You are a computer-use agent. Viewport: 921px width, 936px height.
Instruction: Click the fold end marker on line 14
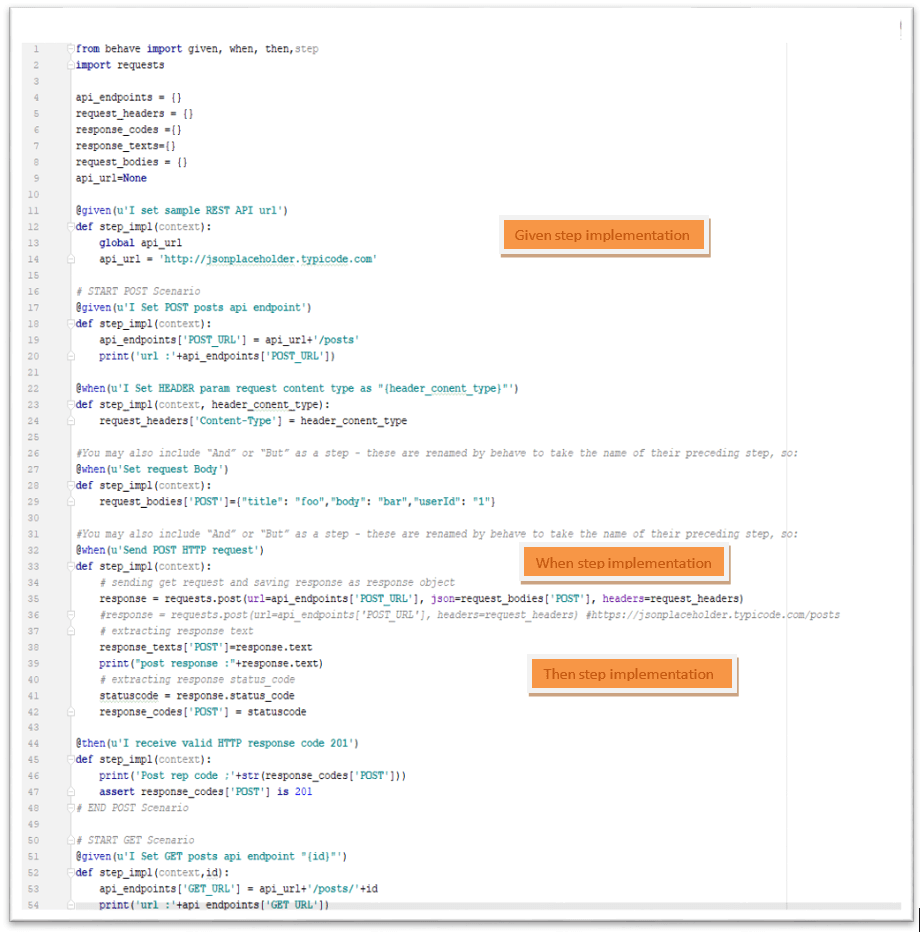[70, 259]
